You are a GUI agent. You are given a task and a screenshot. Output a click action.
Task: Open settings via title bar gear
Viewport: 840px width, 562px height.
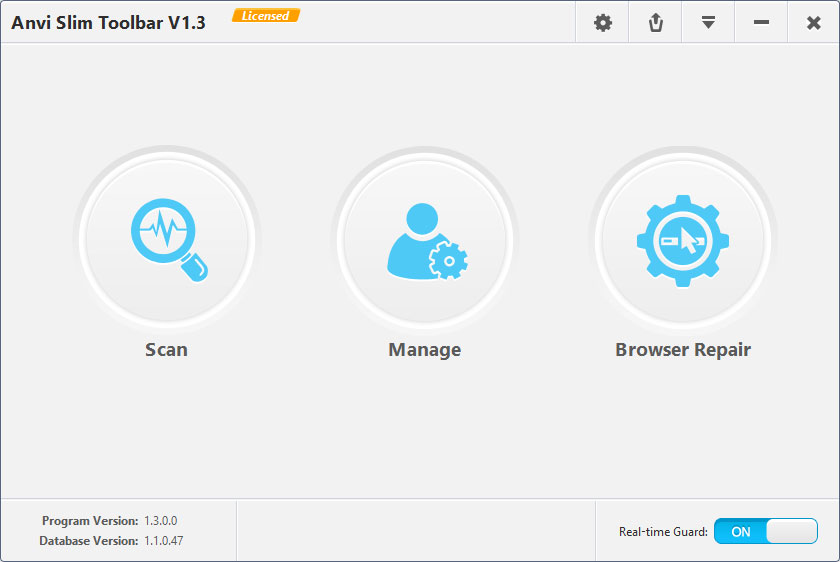click(x=602, y=23)
